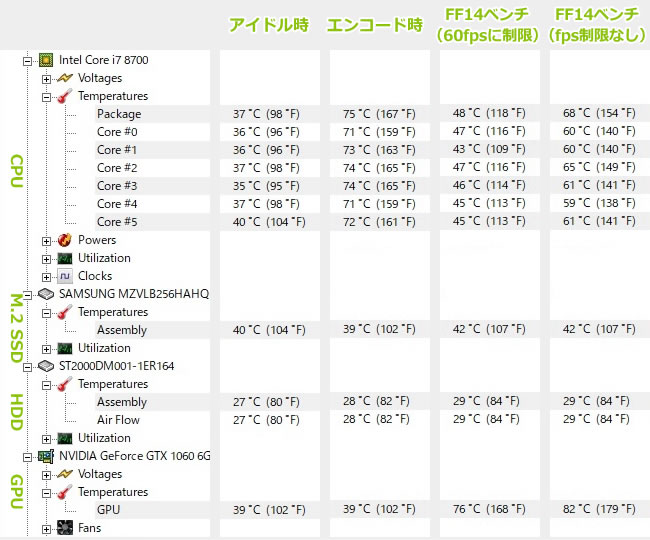Select the Core #2 row
Screen dimensions: 650x540
(x=152, y=168)
